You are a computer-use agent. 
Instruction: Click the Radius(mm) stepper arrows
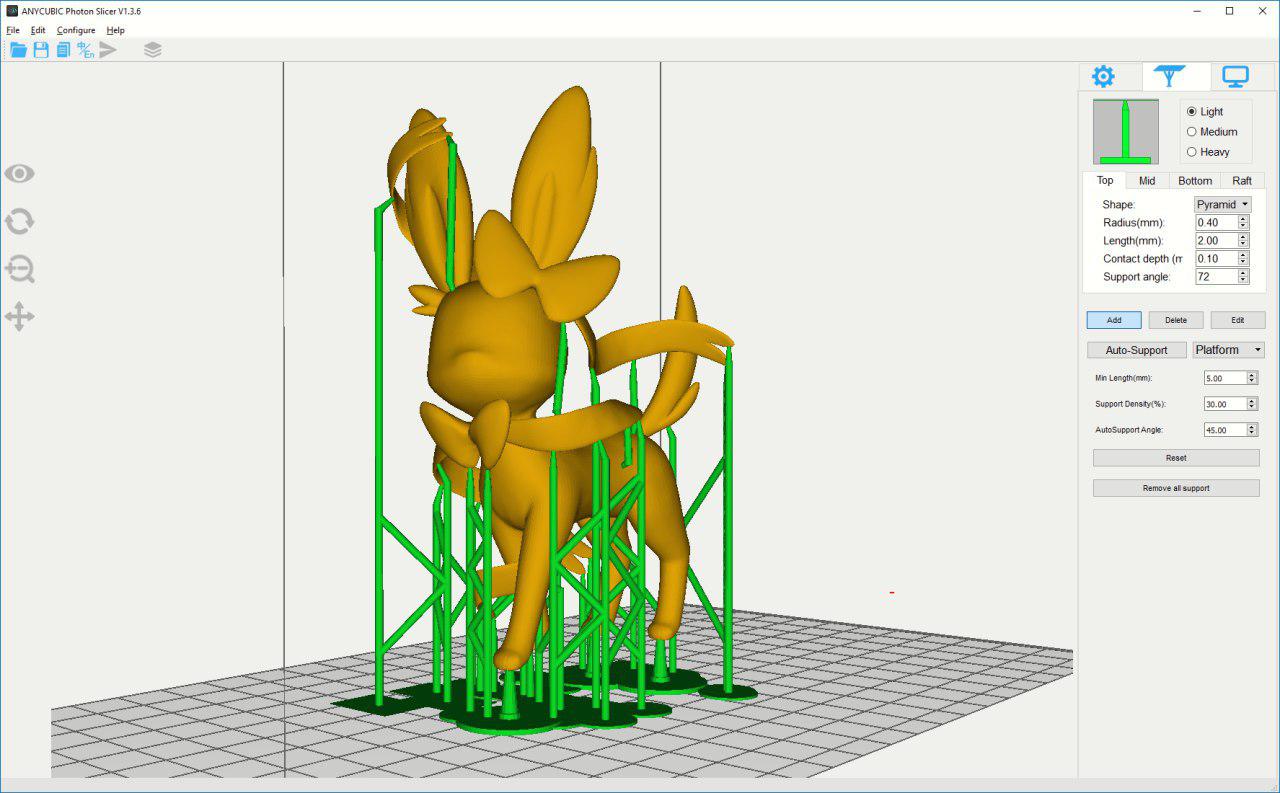pyautogui.click(x=1243, y=222)
